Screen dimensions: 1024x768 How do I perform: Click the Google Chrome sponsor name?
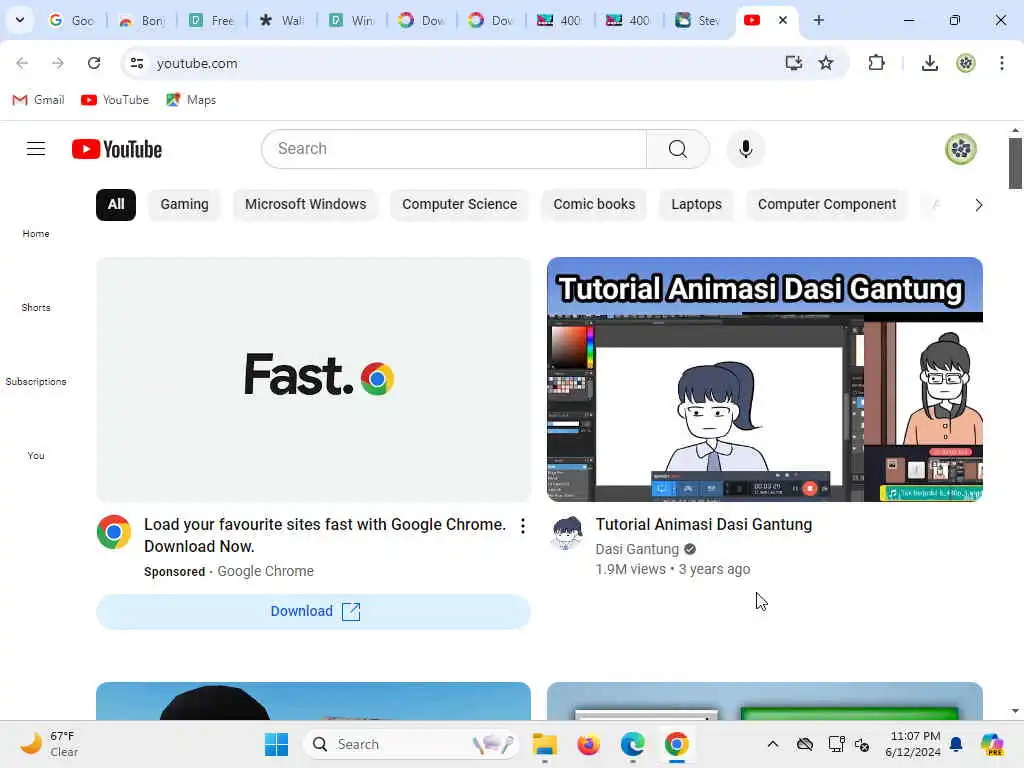point(265,571)
